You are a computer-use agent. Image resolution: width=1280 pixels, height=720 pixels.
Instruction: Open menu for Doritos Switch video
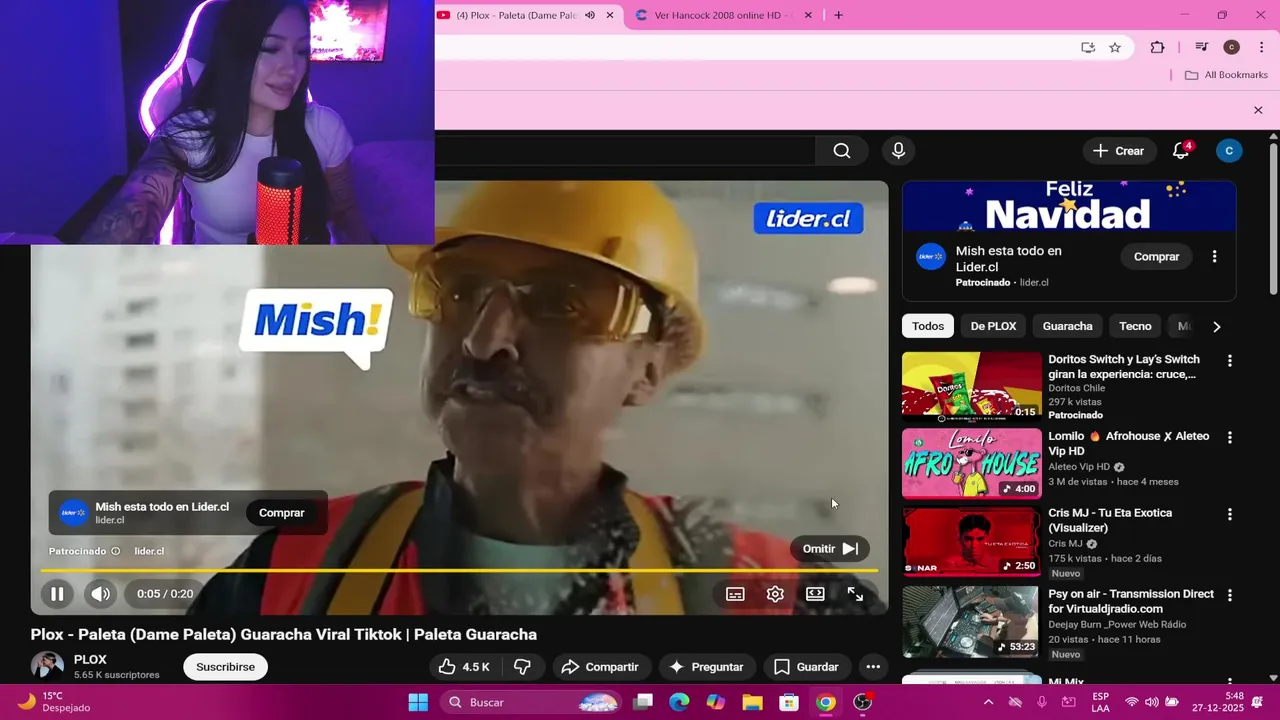click(1230, 361)
